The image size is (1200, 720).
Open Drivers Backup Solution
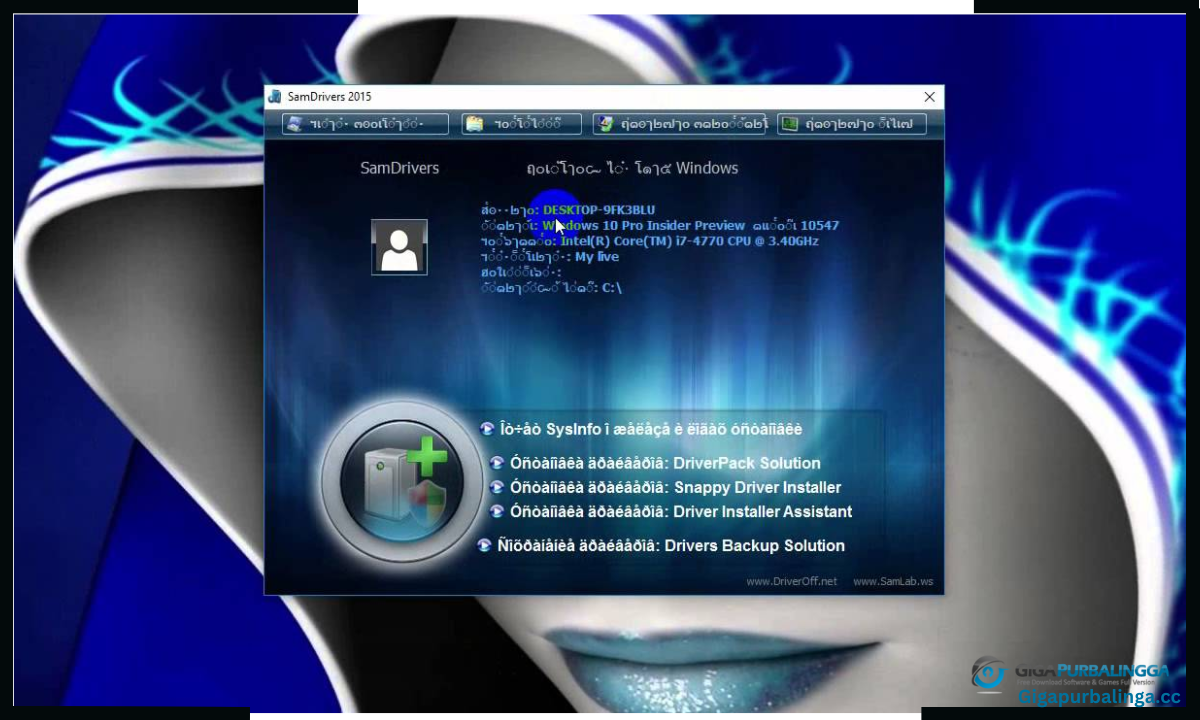pos(661,545)
